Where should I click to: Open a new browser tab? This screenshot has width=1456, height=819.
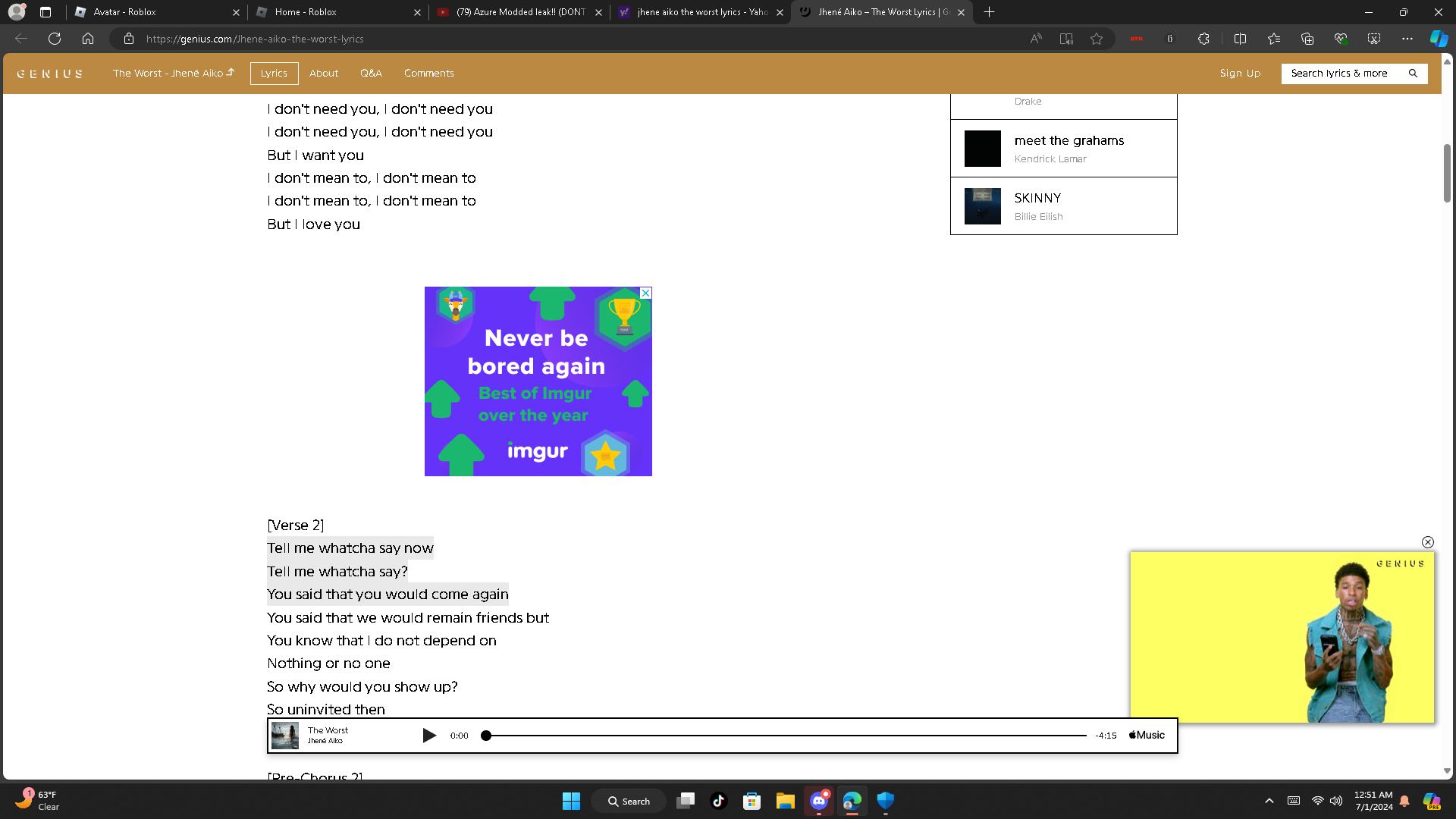pyautogui.click(x=989, y=12)
